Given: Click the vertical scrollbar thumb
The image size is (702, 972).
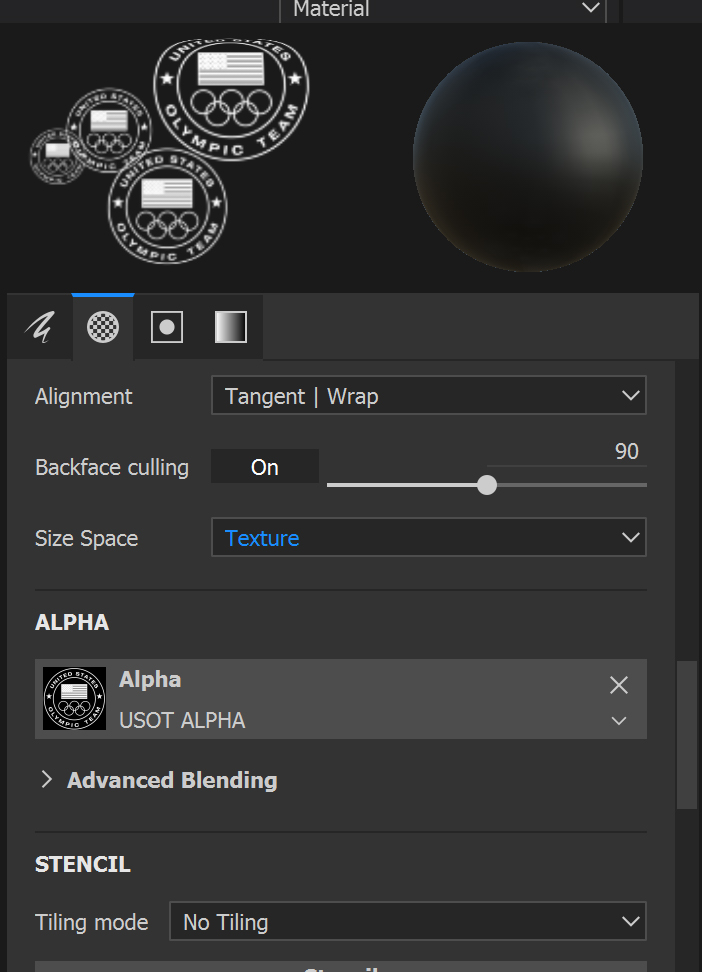Looking at the screenshot, I should click(686, 735).
